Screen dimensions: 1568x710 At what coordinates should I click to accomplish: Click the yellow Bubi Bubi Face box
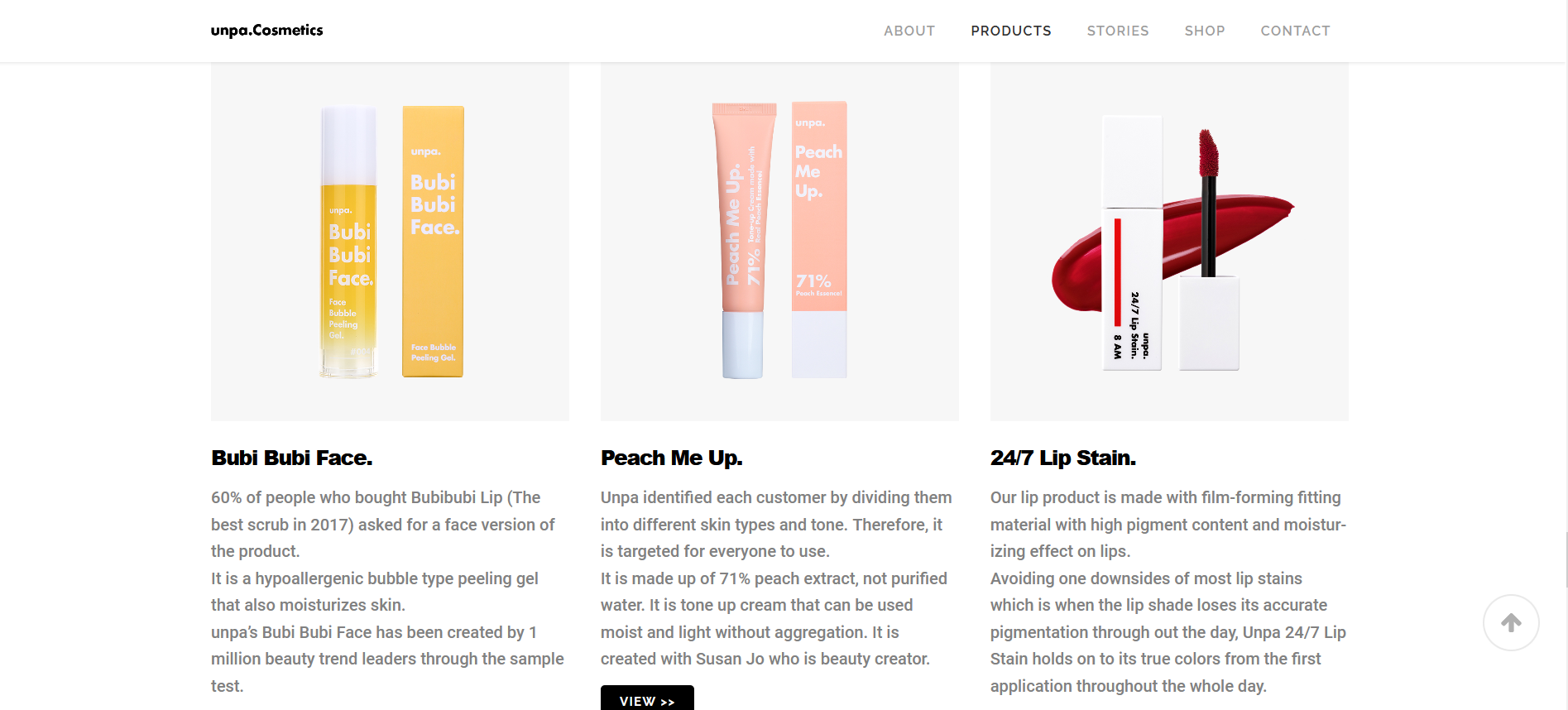click(x=433, y=242)
